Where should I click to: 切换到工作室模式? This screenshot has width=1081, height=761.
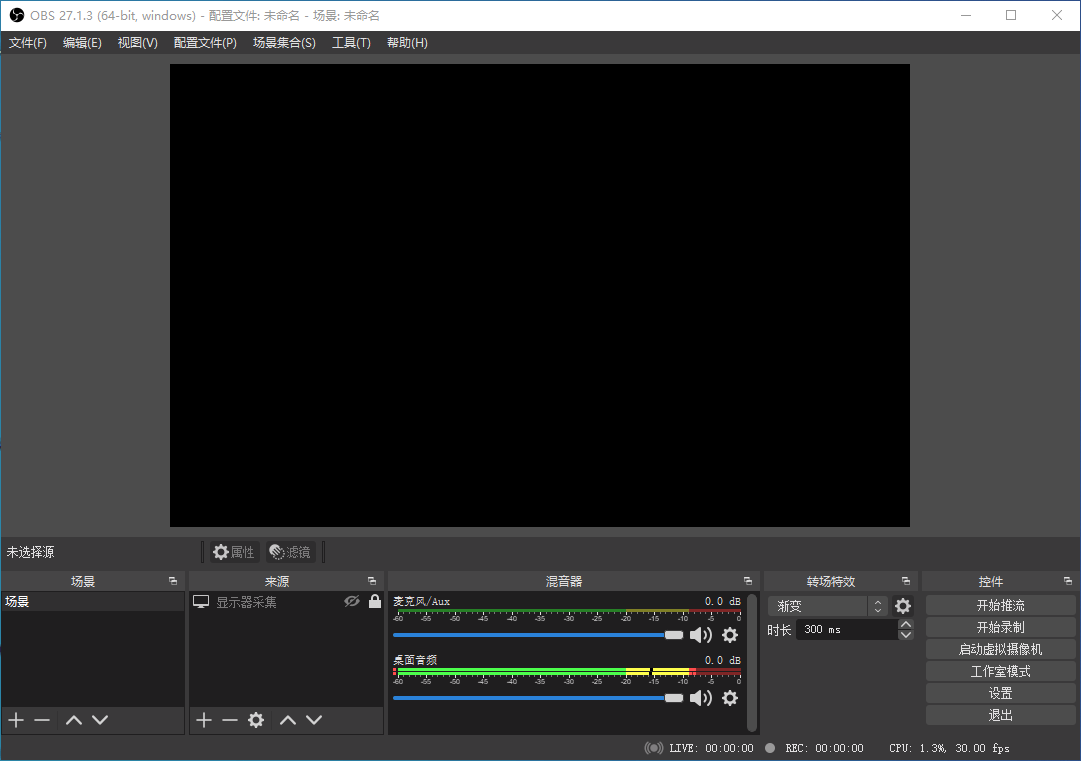[999, 670]
